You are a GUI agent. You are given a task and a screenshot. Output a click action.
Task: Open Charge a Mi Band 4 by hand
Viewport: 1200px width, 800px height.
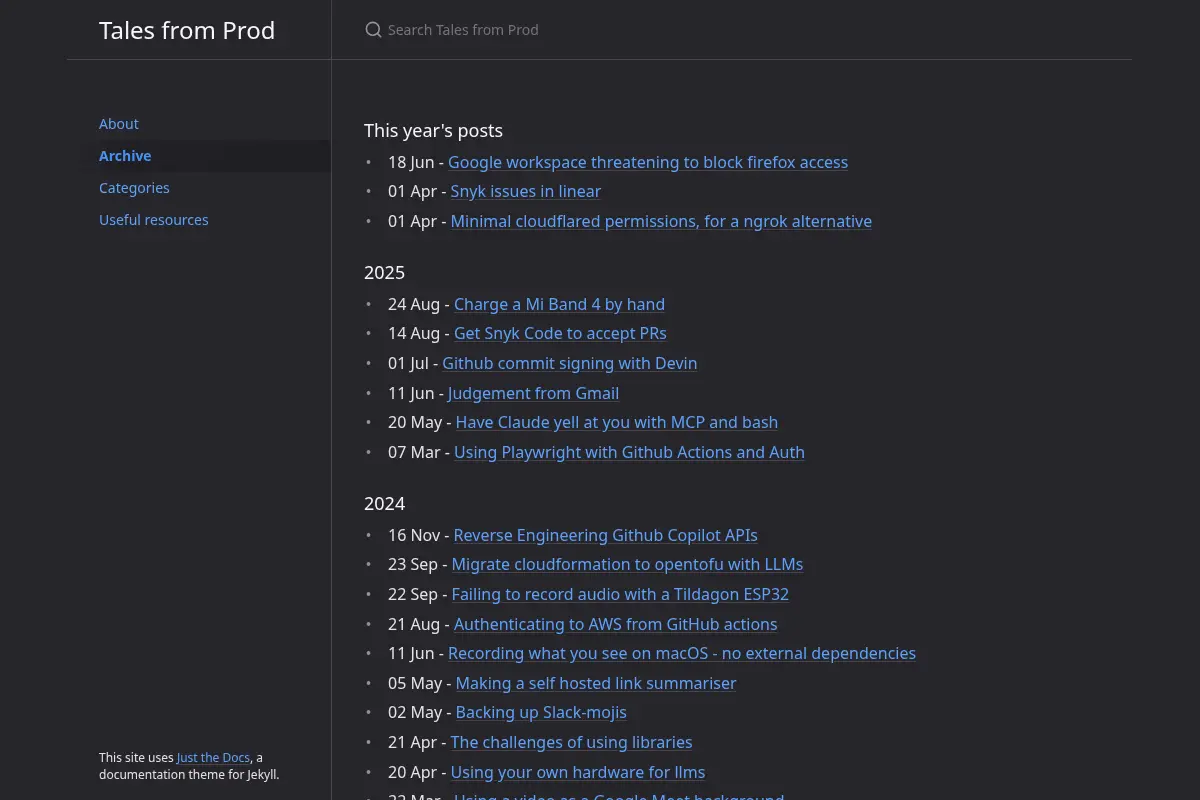coord(559,304)
